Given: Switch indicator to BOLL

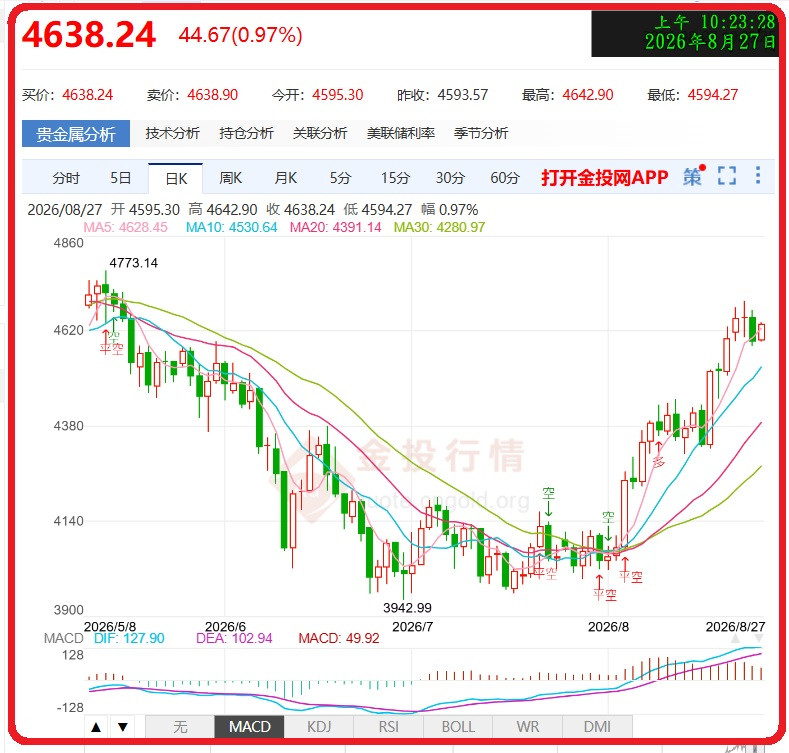Looking at the screenshot, I should [458, 727].
